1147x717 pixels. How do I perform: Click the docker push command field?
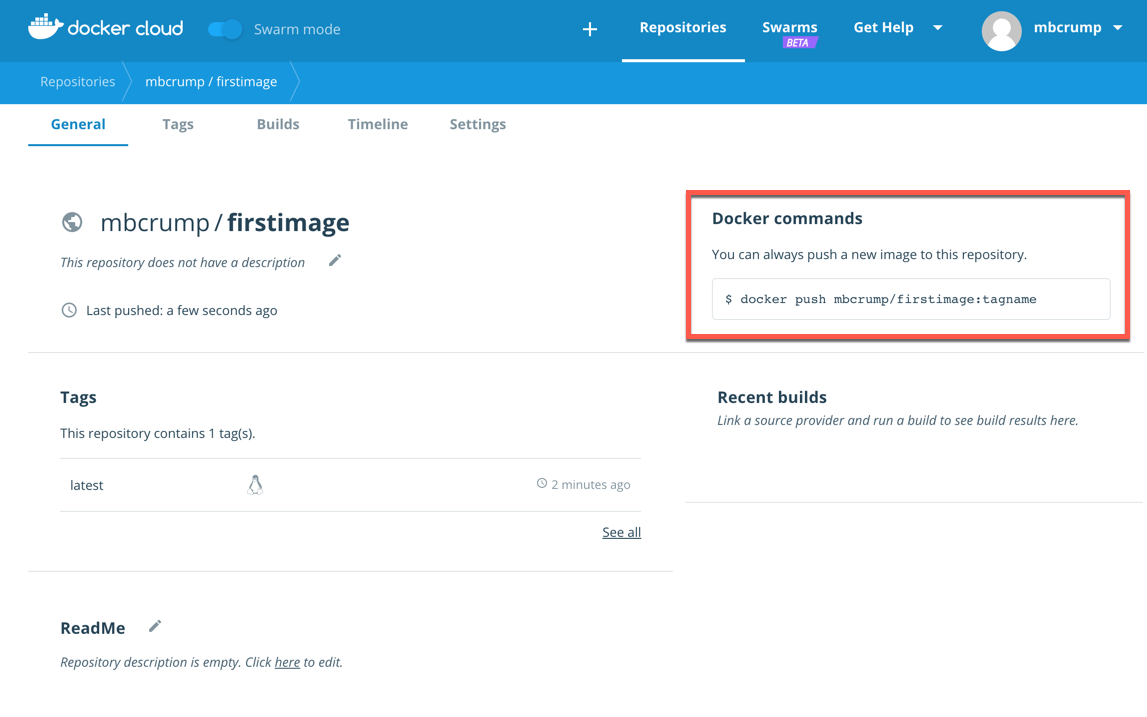pos(910,299)
